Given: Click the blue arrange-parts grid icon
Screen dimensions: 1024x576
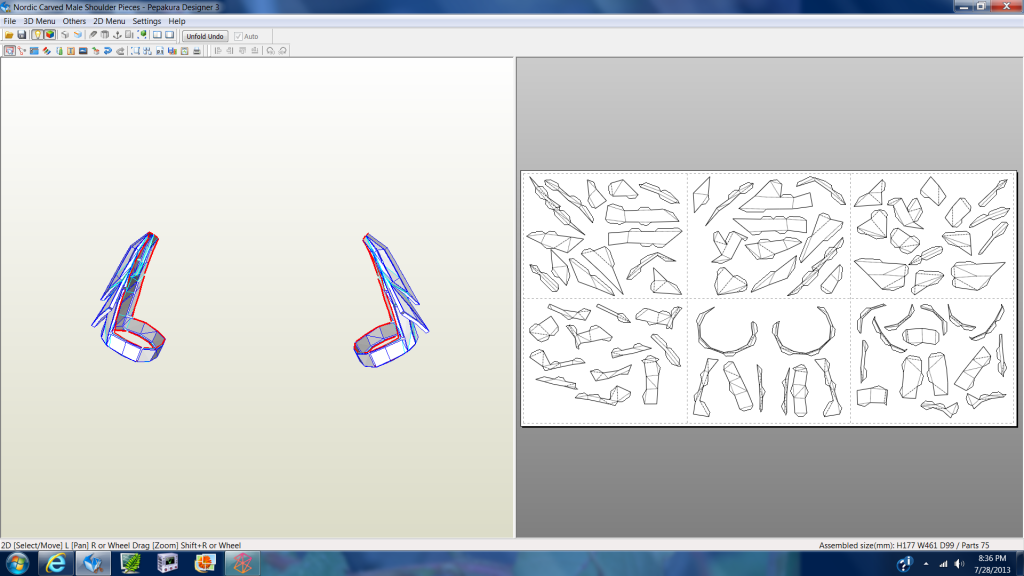Looking at the screenshot, I should pos(148,50).
